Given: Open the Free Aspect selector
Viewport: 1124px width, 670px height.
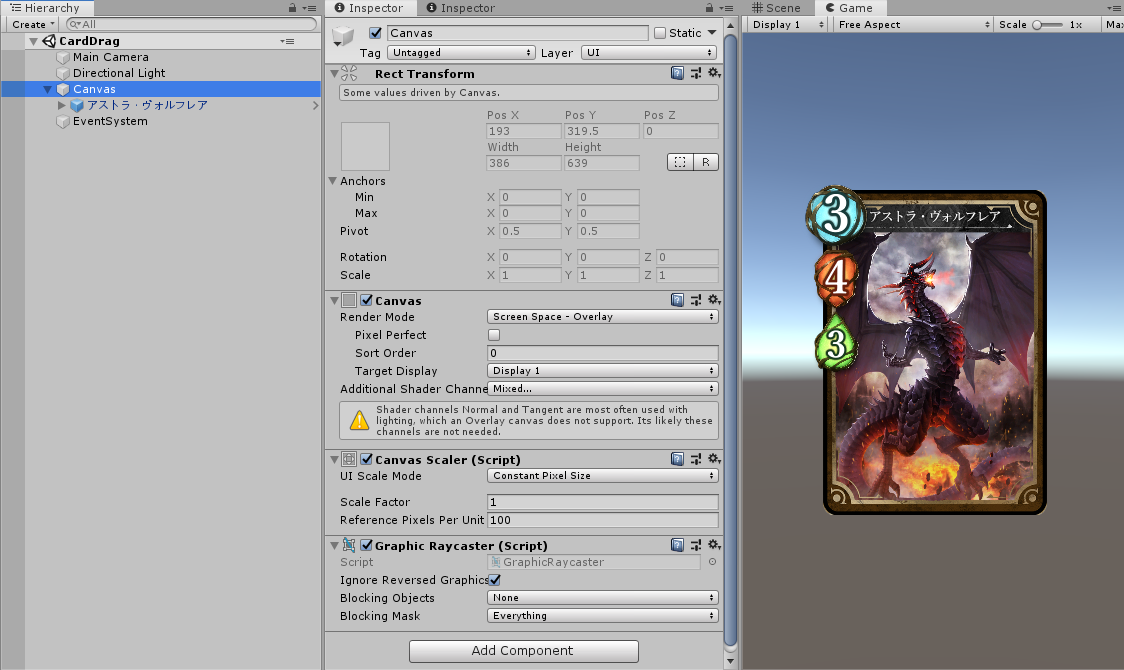Looking at the screenshot, I should pos(914,24).
